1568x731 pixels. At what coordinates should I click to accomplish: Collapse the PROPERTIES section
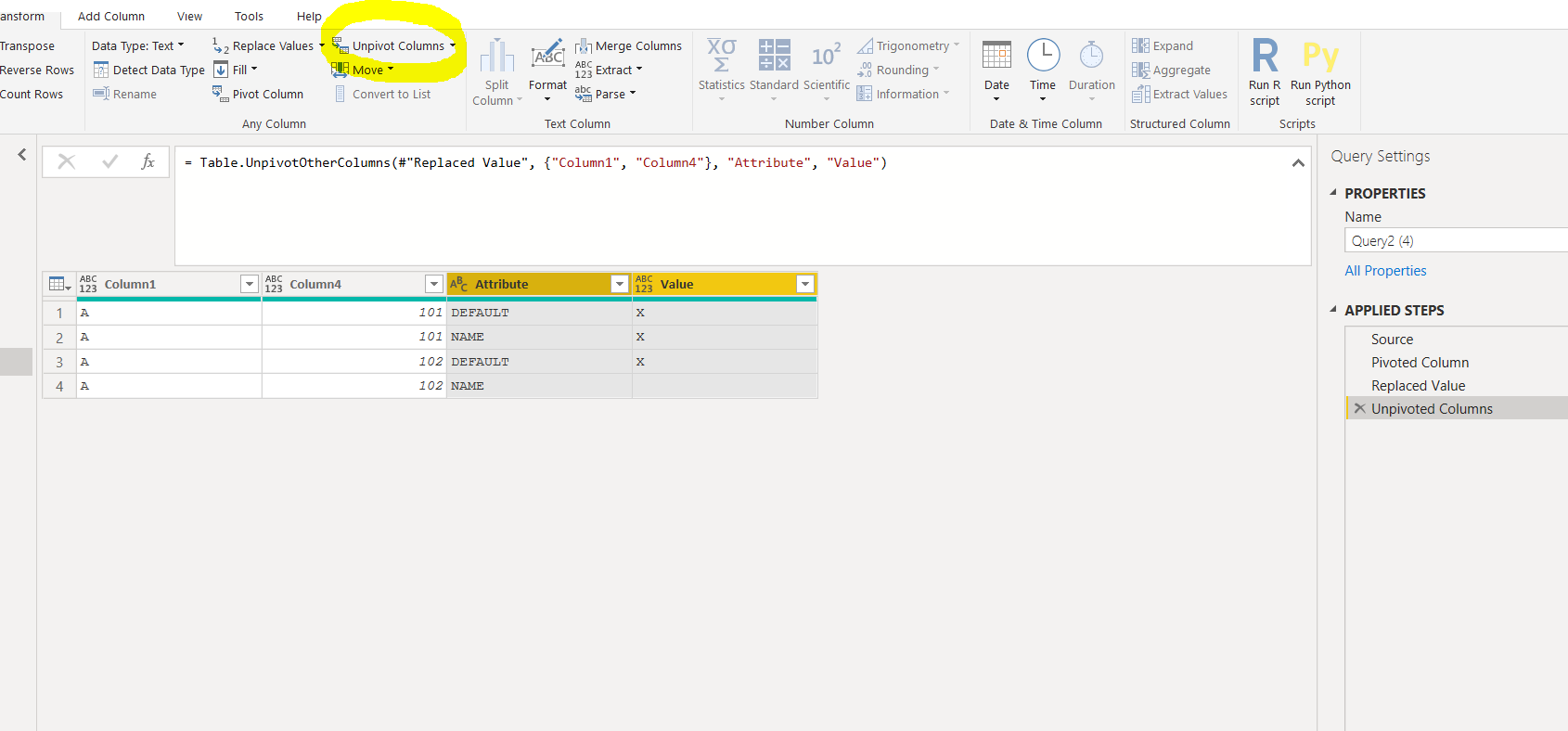tap(1333, 193)
